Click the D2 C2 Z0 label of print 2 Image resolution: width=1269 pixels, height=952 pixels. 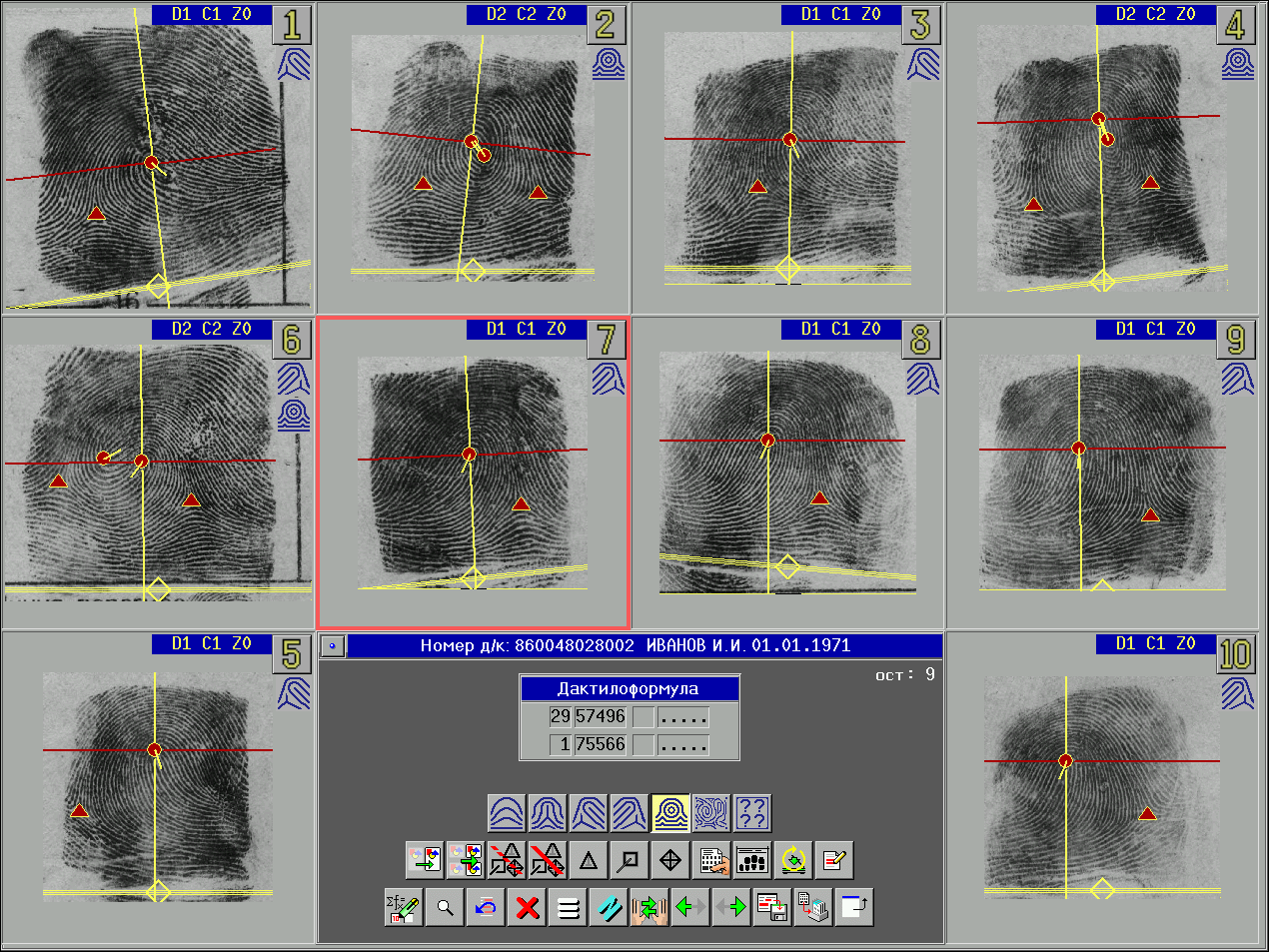tap(527, 14)
